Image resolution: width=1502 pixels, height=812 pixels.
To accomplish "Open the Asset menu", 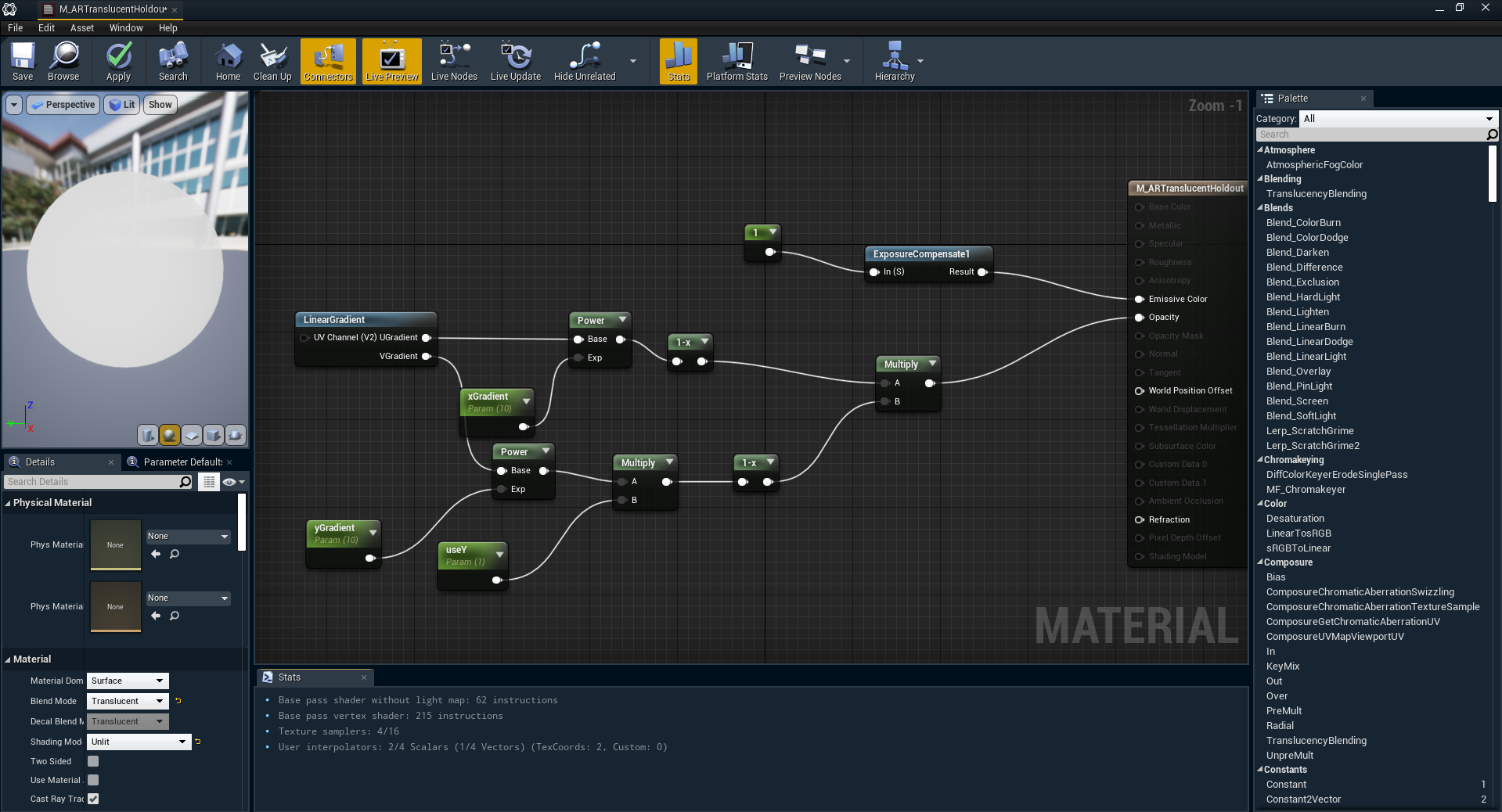I will pos(81,27).
